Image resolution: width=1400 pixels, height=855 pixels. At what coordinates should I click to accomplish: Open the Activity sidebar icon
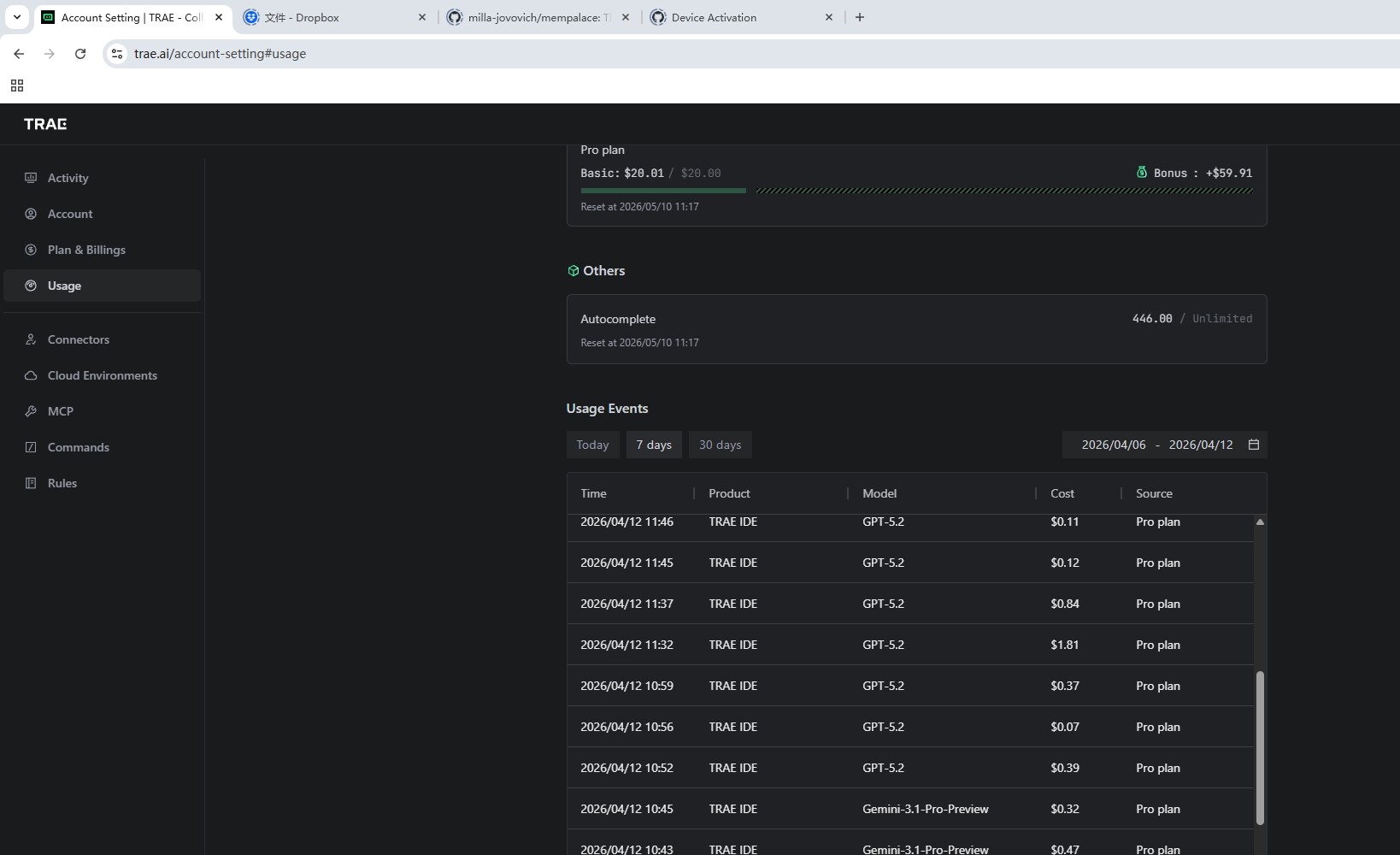[31, 178]
